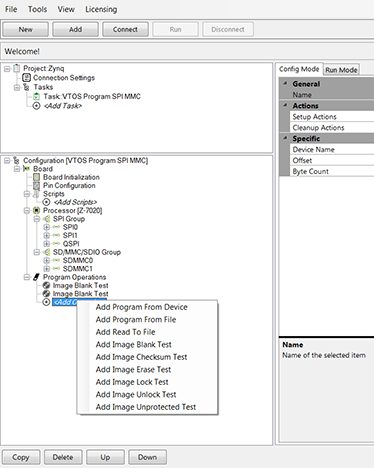
Task: Open the Tools menu
Action: coord(37,9)
